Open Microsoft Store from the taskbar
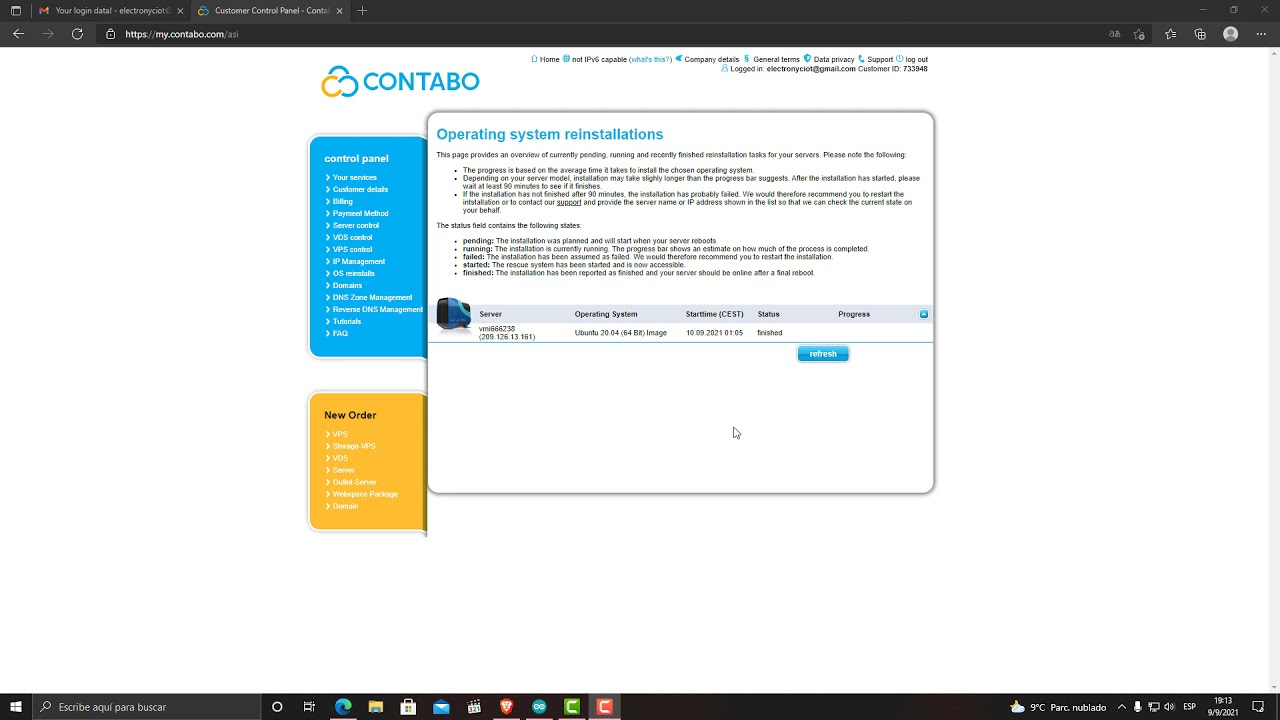Image resolution: width=1280 pixels, height=720 pixels. click(x=408, y=707)
